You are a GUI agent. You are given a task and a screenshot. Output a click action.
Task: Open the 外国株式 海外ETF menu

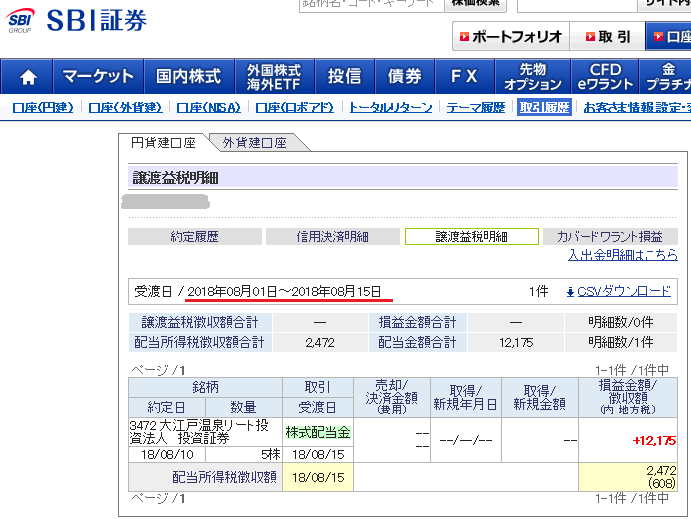(274, 77)
